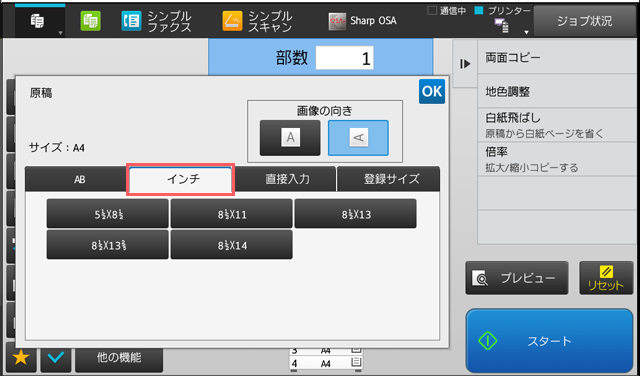Open Simple Scan (シンプルスキャン) mode
The width and height of the screenshot is (640, 376).
click(x=258, y=21)
